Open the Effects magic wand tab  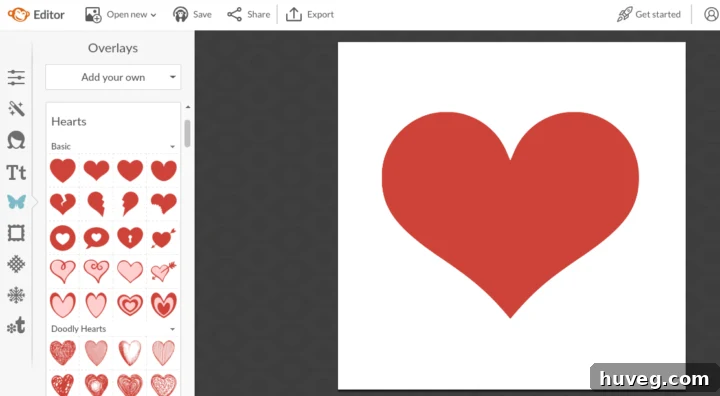[16, 109]
